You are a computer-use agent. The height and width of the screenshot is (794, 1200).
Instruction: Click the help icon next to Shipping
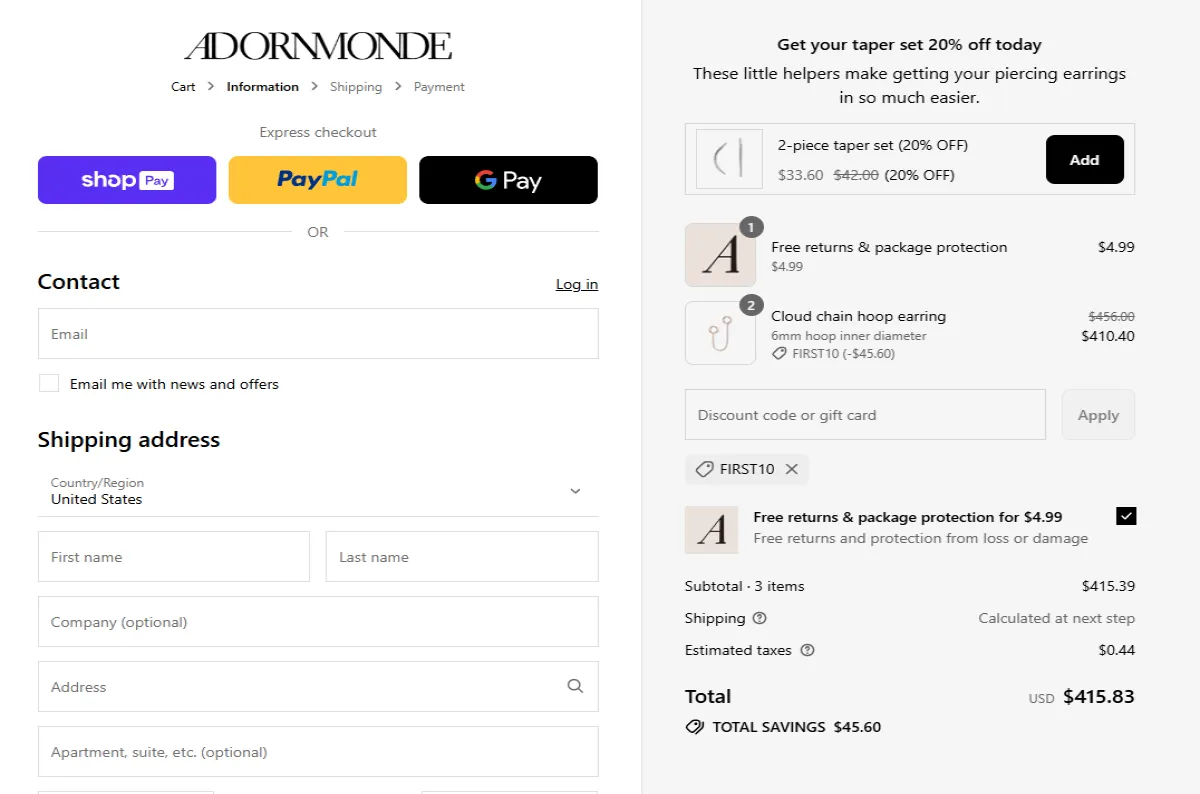[758, 618]
